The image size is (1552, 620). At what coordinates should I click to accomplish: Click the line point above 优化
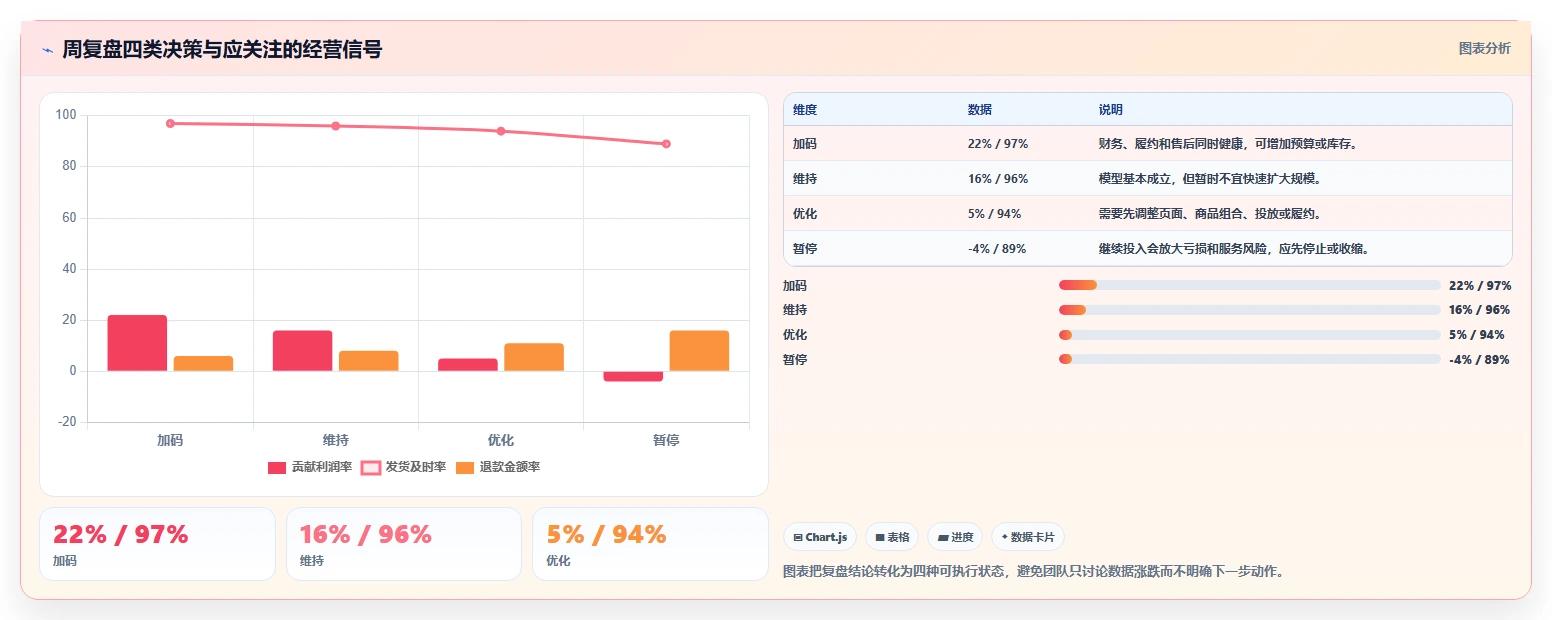point(501,131)
